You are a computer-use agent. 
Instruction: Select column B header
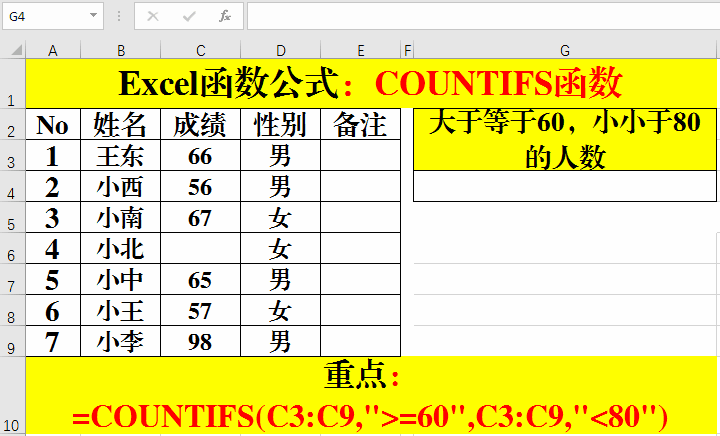tap(121, 50)
